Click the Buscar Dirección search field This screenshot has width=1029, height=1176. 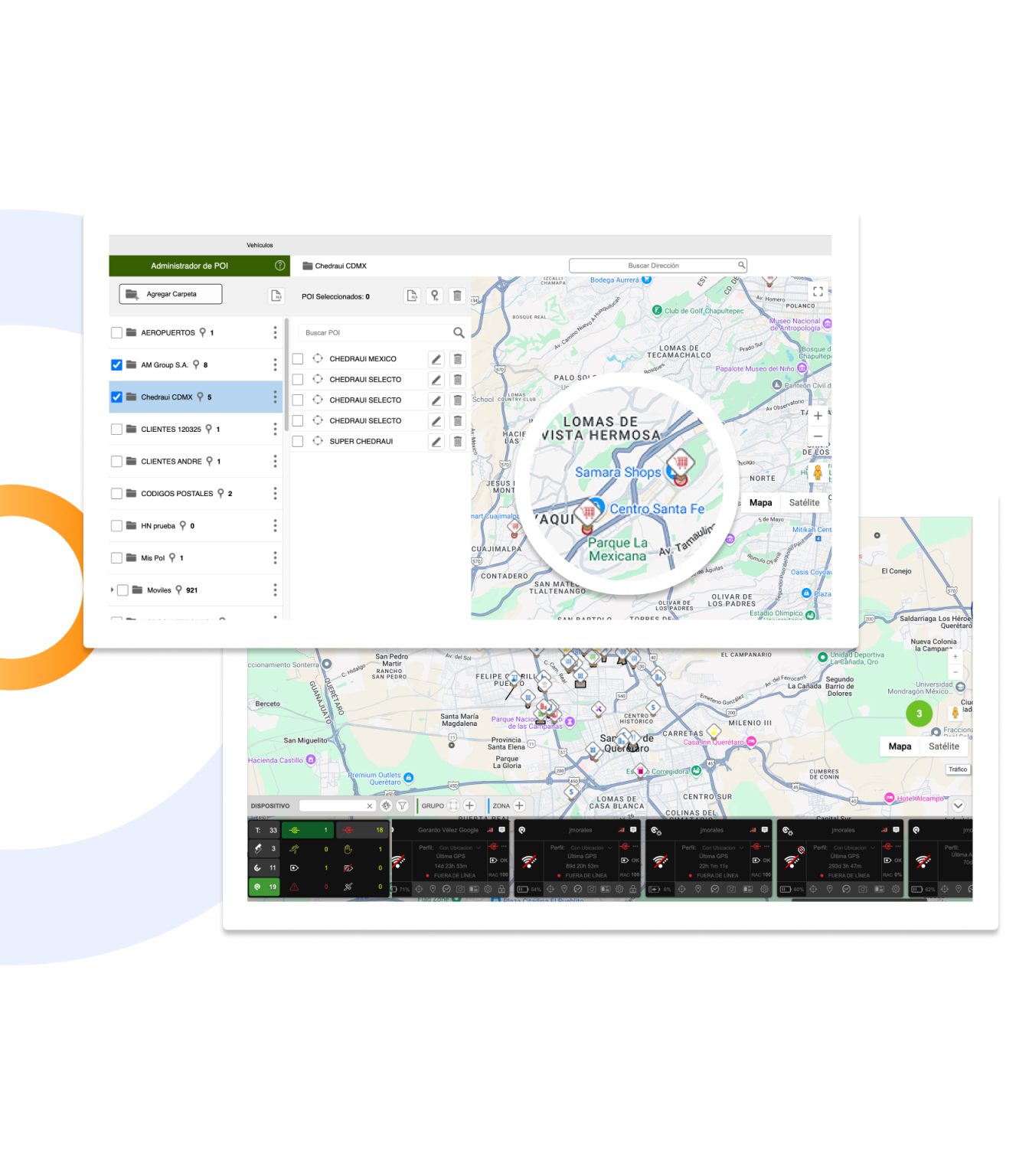click(658, 266)
